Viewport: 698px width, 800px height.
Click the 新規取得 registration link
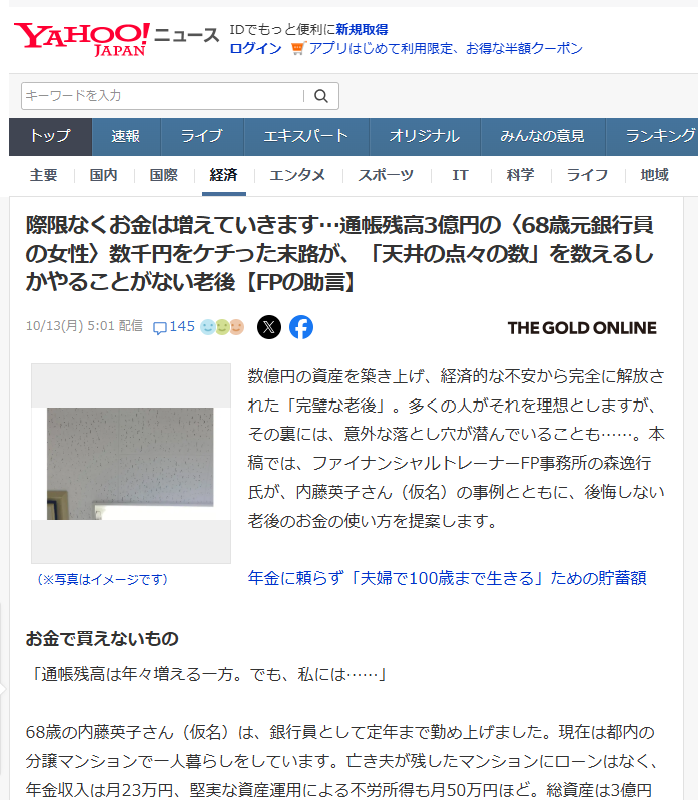(x=362, y=29)
